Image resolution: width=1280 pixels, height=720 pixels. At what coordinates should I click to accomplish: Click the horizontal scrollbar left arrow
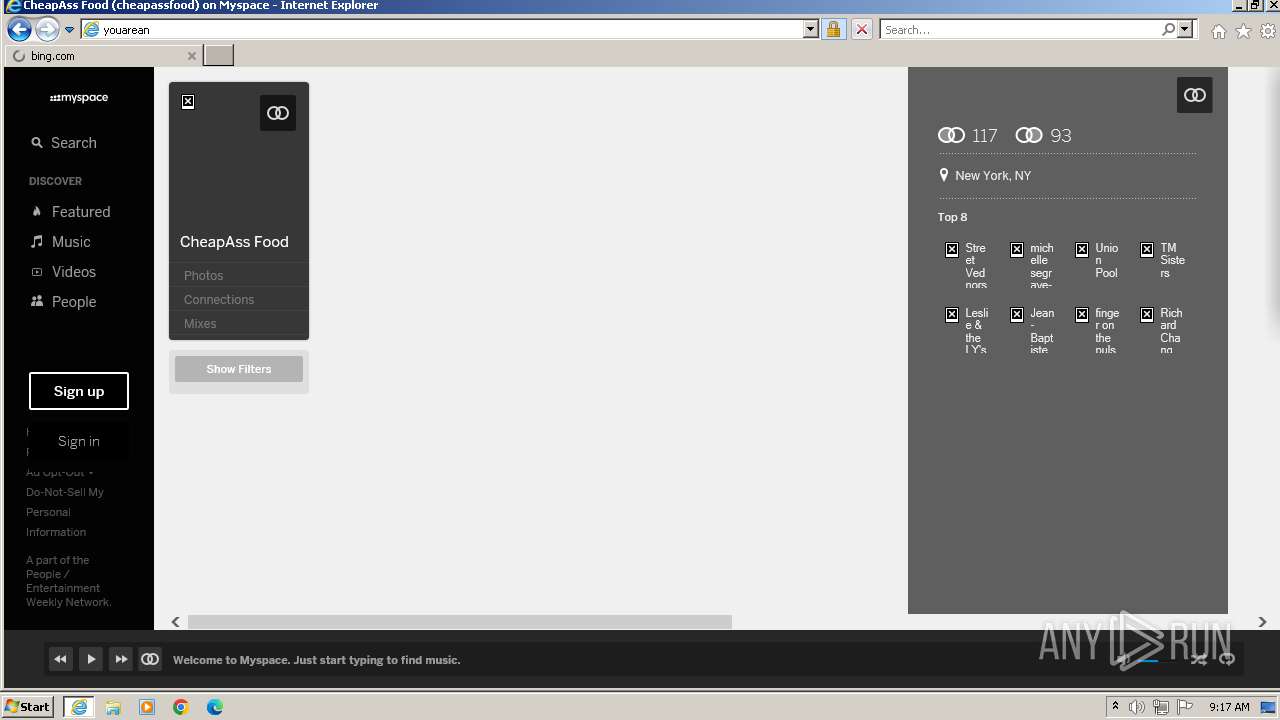tap(176, 622)
